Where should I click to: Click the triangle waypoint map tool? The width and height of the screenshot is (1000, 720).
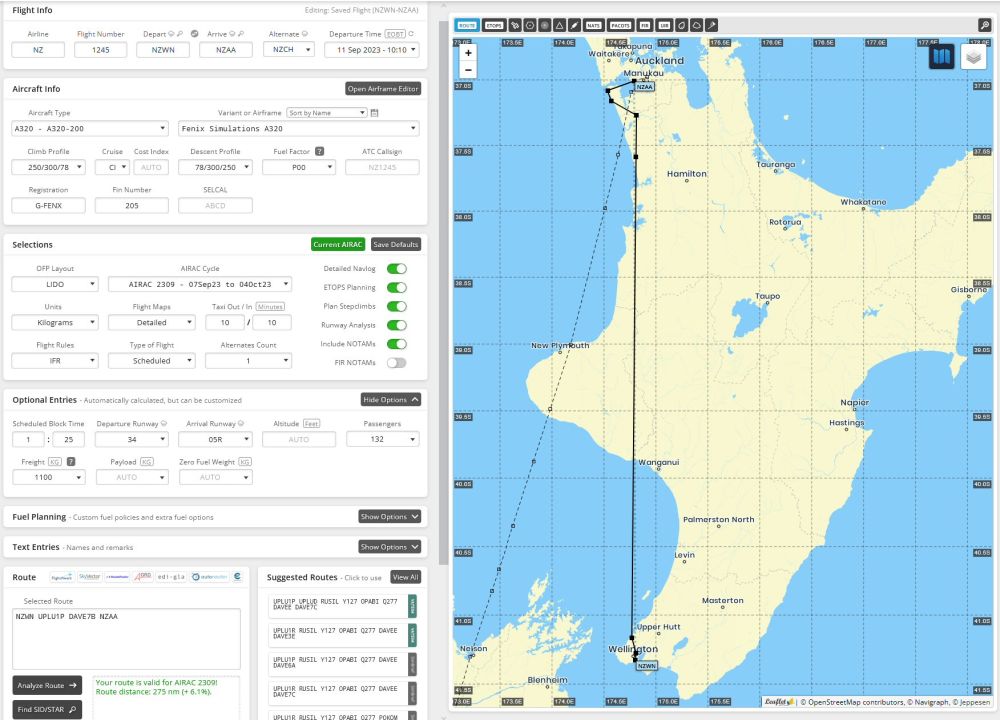pyautogui.click(x=559, y=26)
